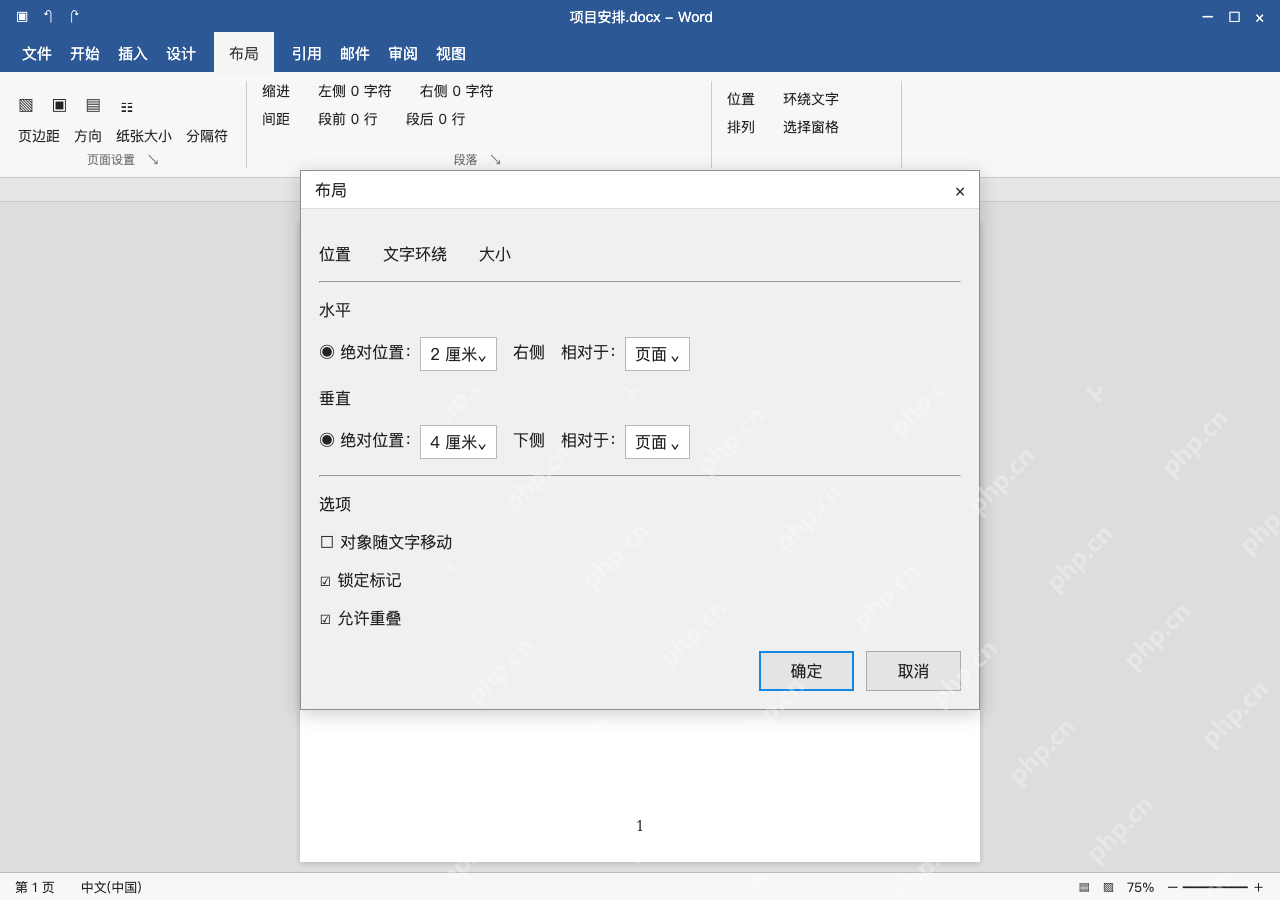Launch the 段落 dialog via corner arrow

495,159
